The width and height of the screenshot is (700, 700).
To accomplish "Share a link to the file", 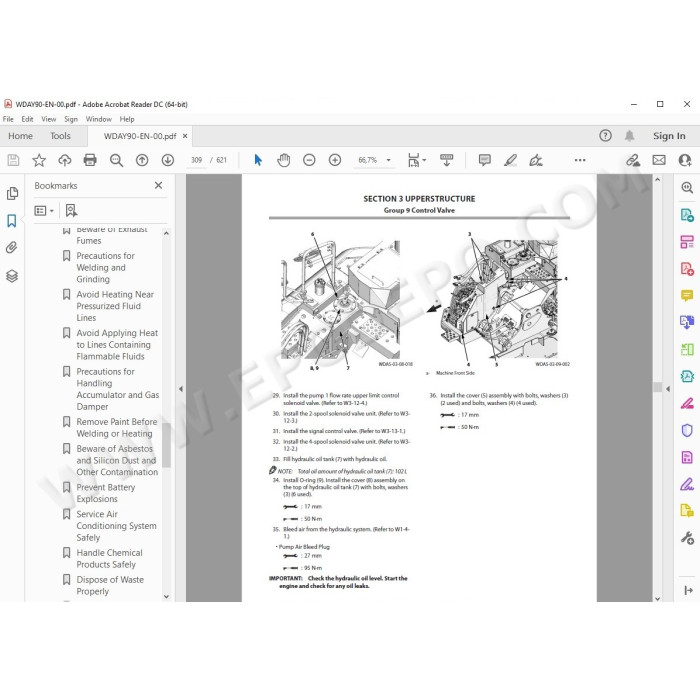I will (x=633, y=160).
